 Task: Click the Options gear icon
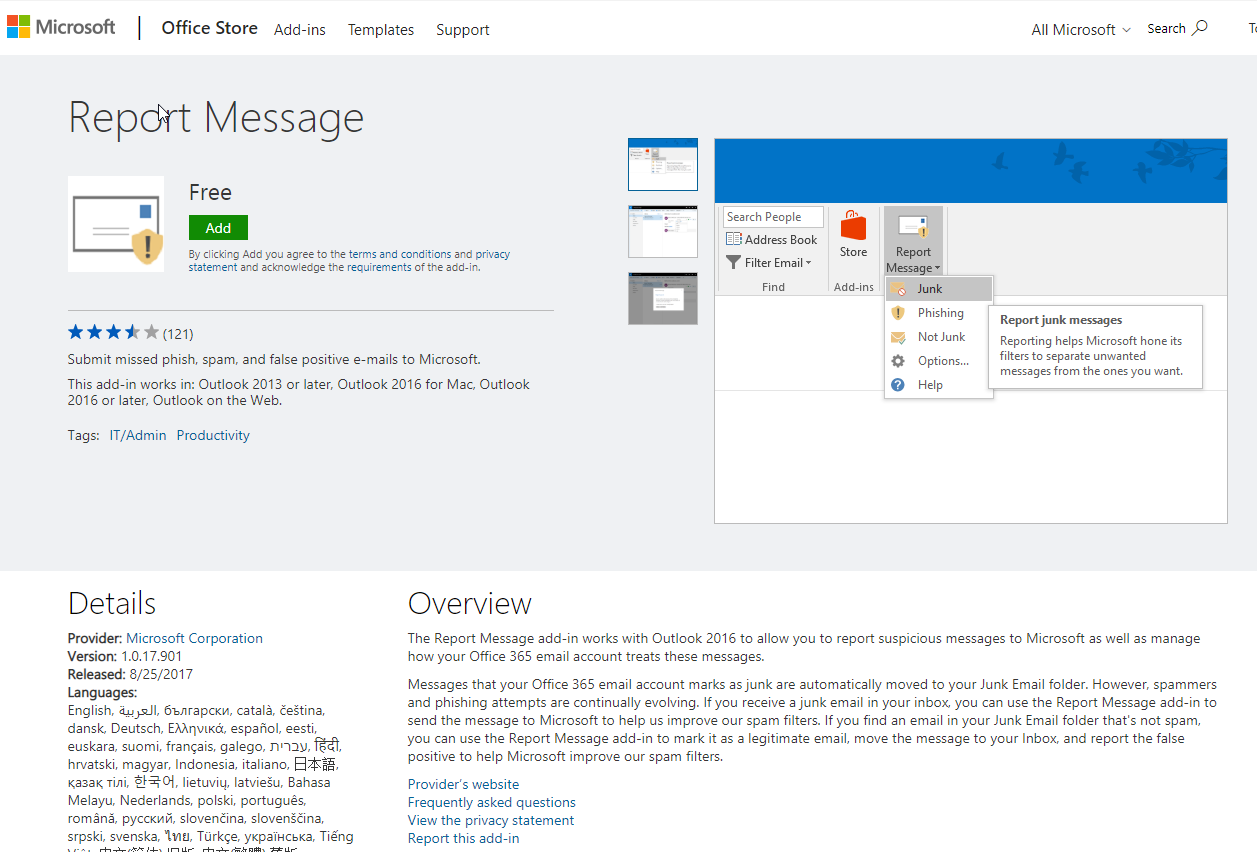898,361
